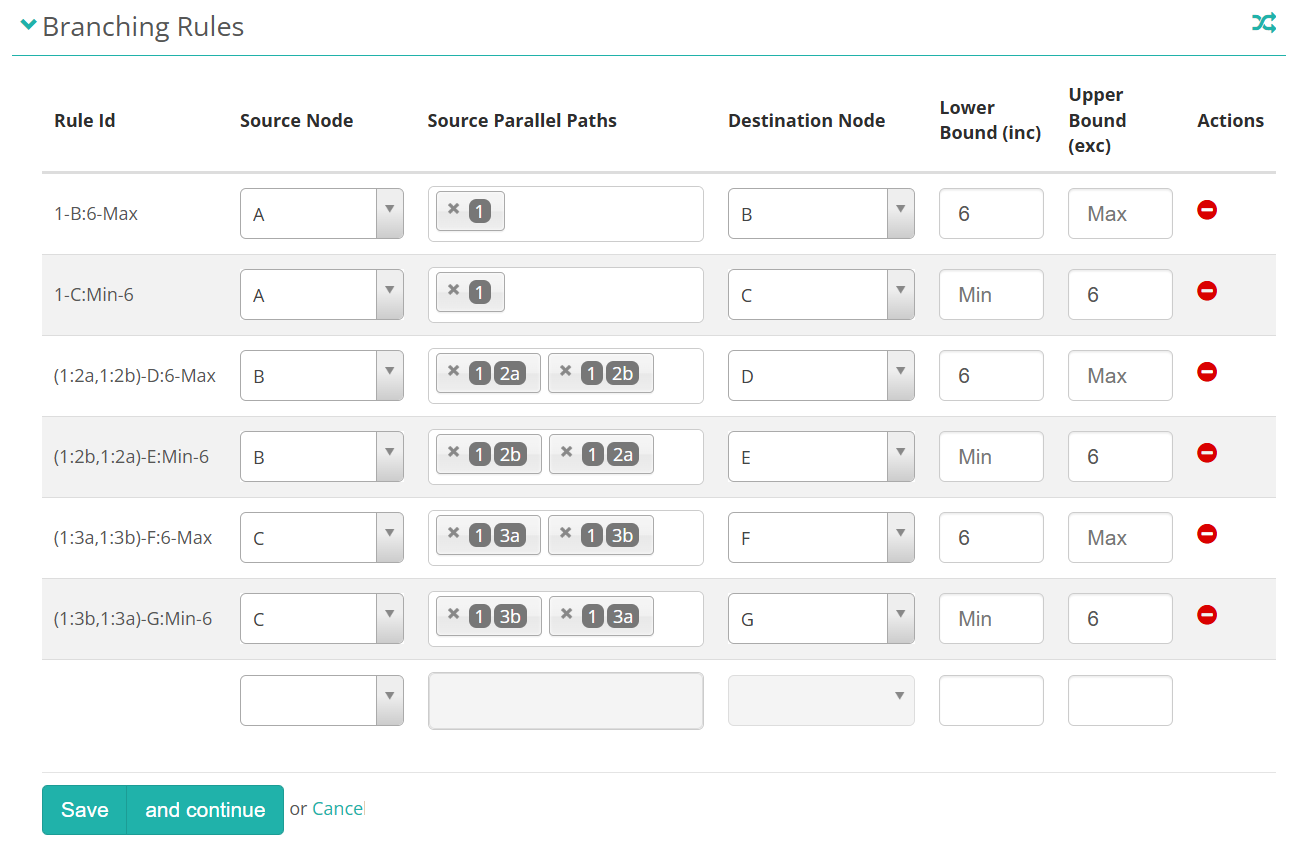
Task: Remove rule (1:2b,1:2a)-E:Min-6
Action: (x=1207, y=453)
